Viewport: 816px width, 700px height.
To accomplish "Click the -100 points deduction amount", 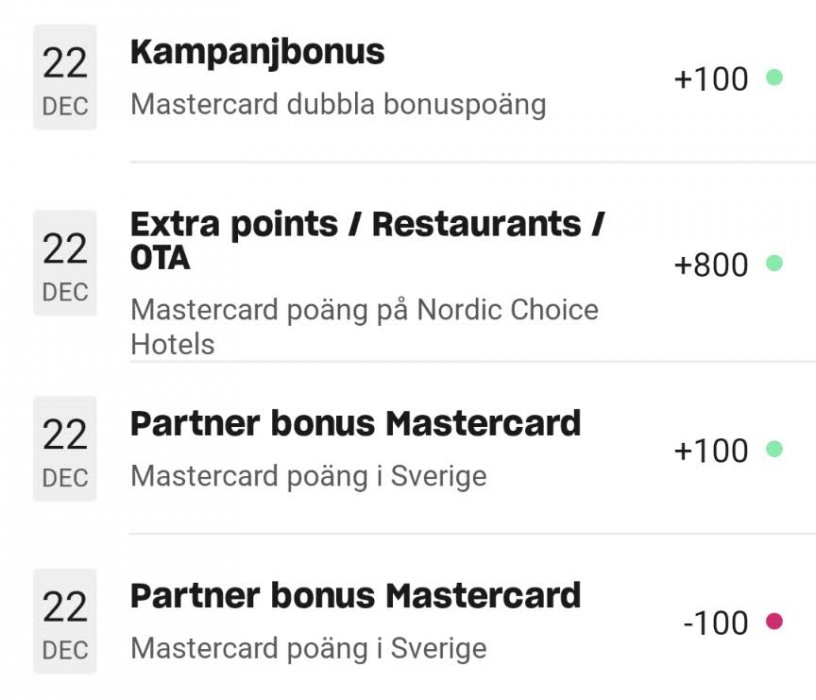I will click(x=715, y=623).
